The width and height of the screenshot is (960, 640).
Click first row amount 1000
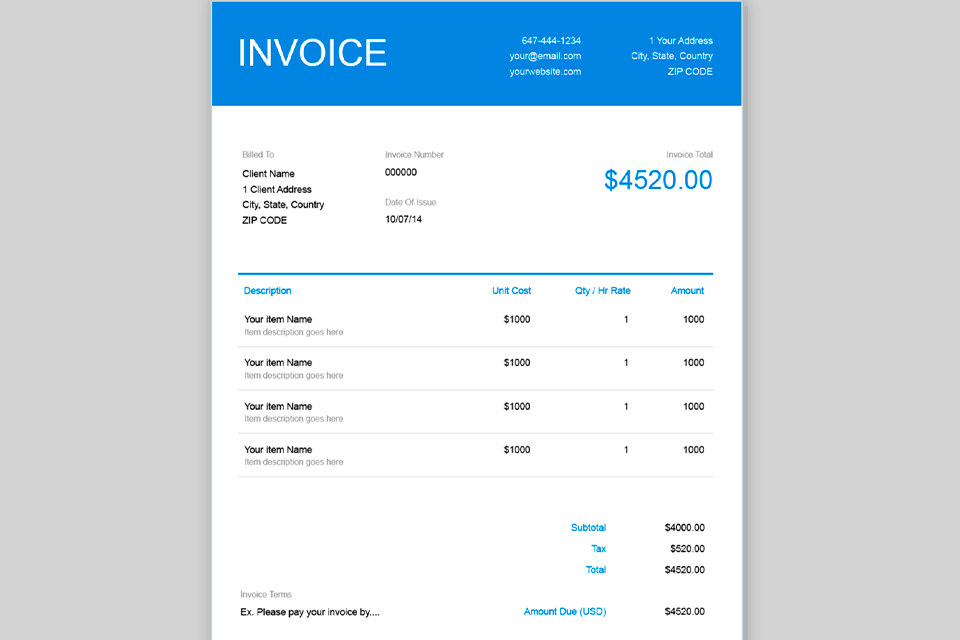(693, 319)
